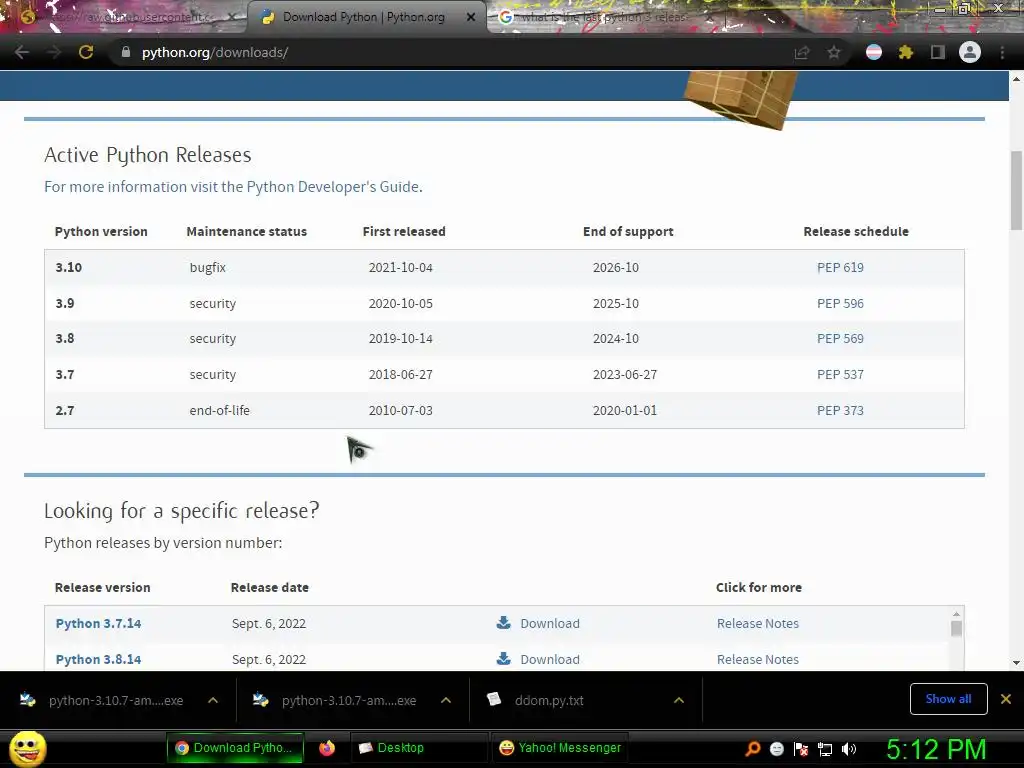Screen dimensions: 1024x768
Task: Close the raw.githubusercontent tab
Action: pos(232,17)
